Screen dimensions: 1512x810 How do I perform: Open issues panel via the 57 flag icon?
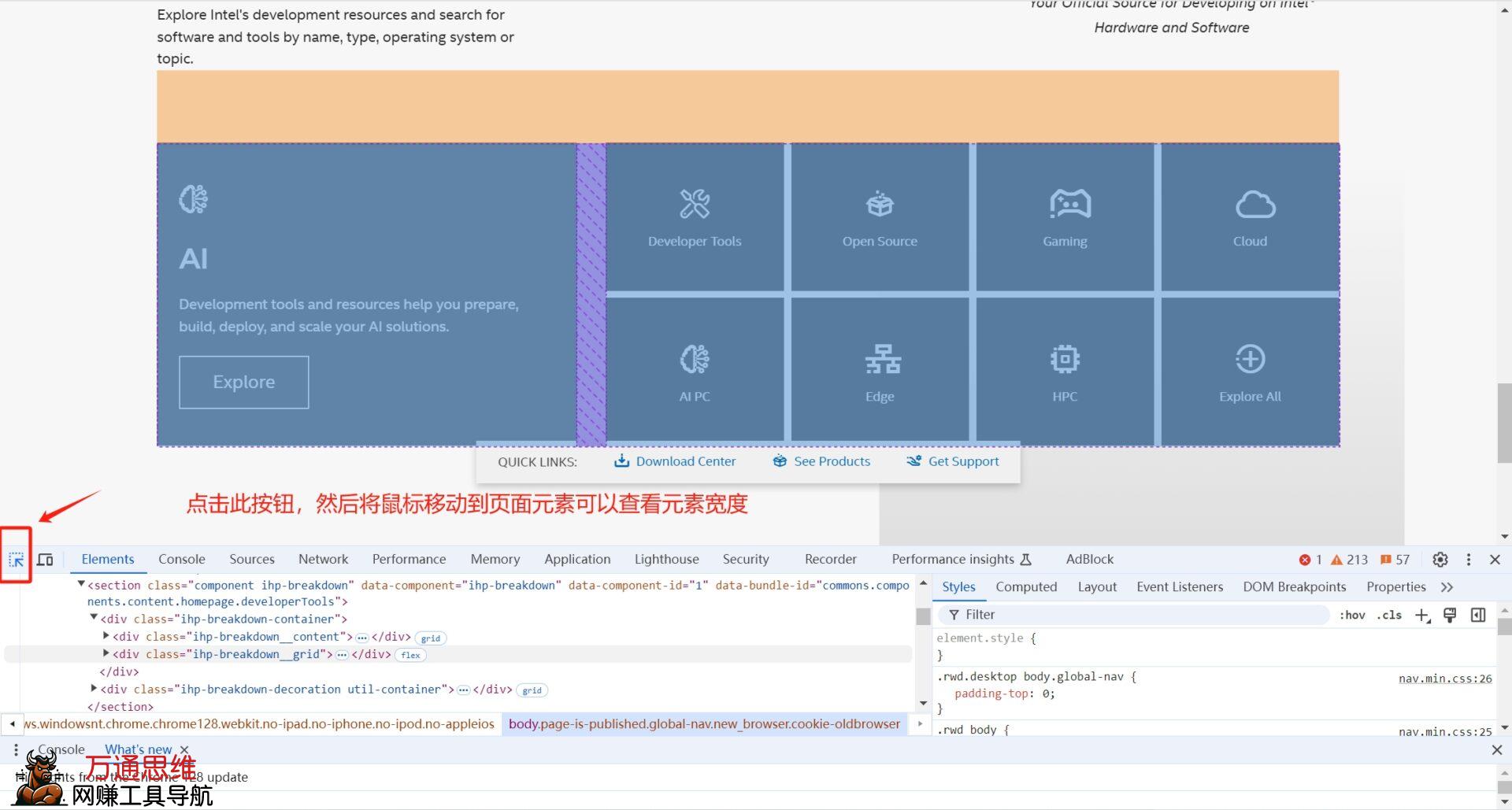(1392, 560)
